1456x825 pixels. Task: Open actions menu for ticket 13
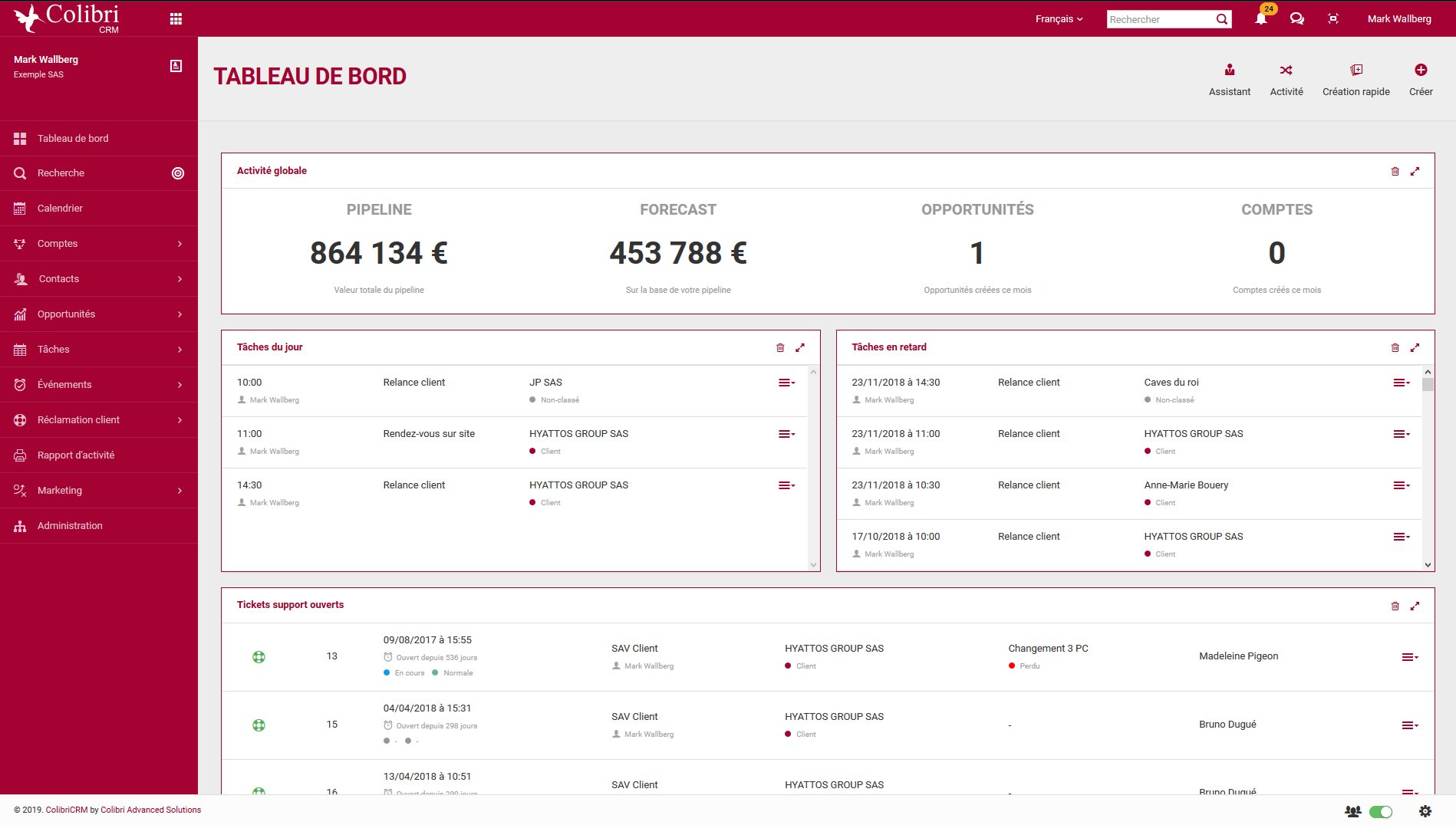pos(1410,657)
